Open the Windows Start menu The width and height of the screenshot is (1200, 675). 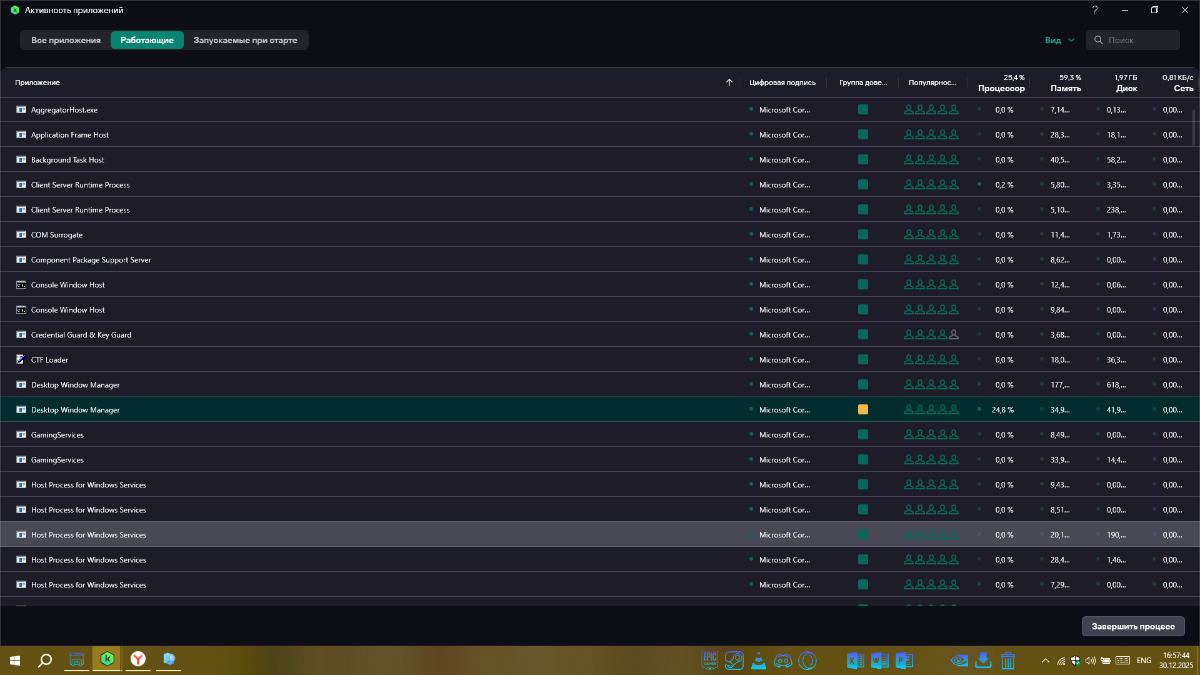click(15, 660)
